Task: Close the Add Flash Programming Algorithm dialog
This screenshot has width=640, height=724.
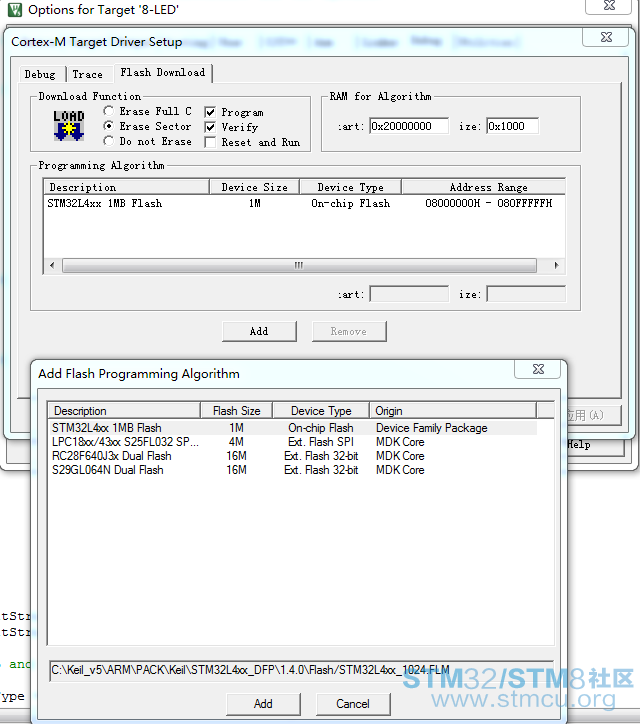Action: coord(538,369)
